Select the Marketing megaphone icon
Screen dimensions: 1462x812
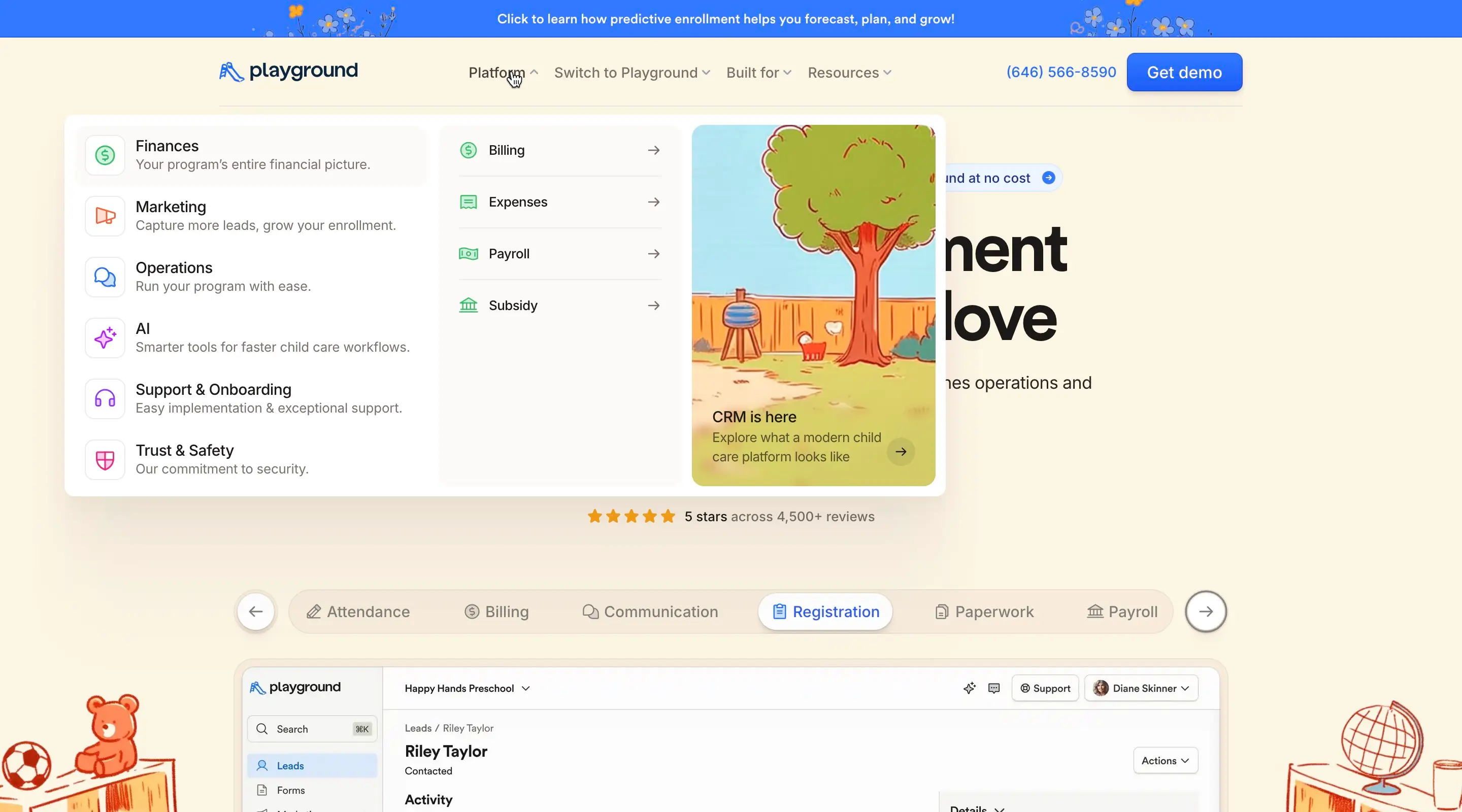click(105, 216)
